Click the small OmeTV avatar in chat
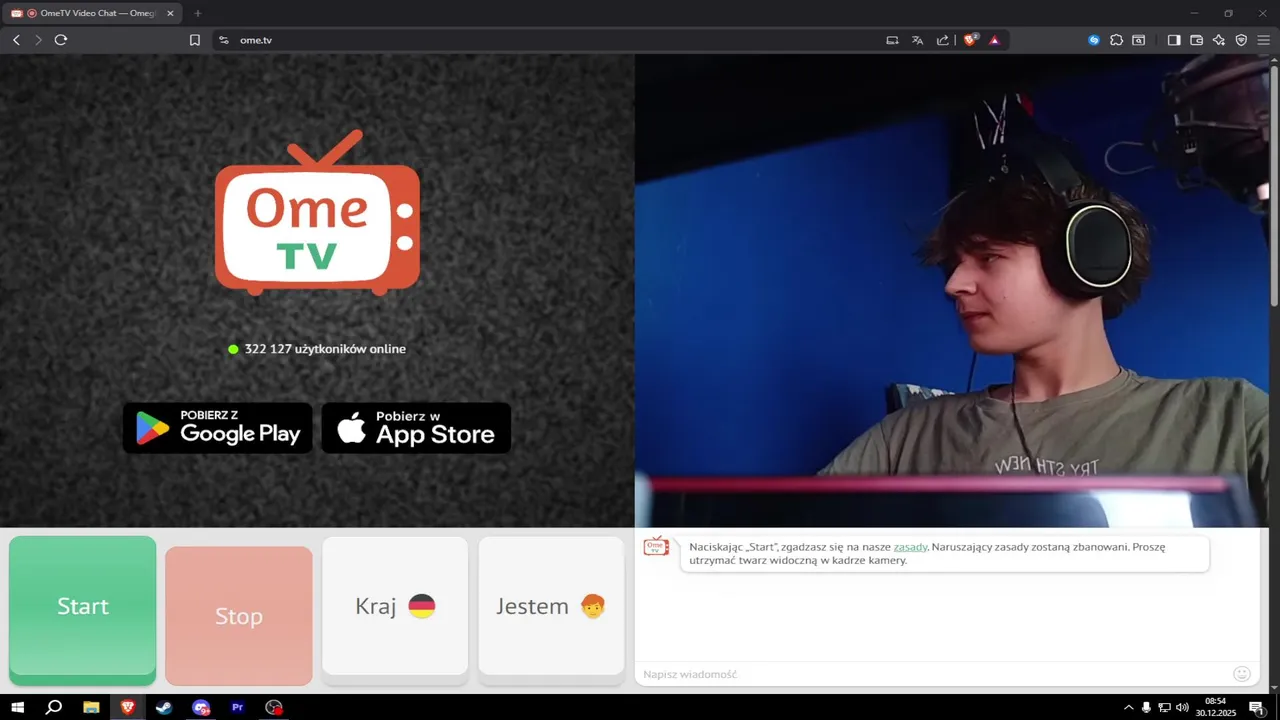1280x720 pixels. tap(656, 546)
